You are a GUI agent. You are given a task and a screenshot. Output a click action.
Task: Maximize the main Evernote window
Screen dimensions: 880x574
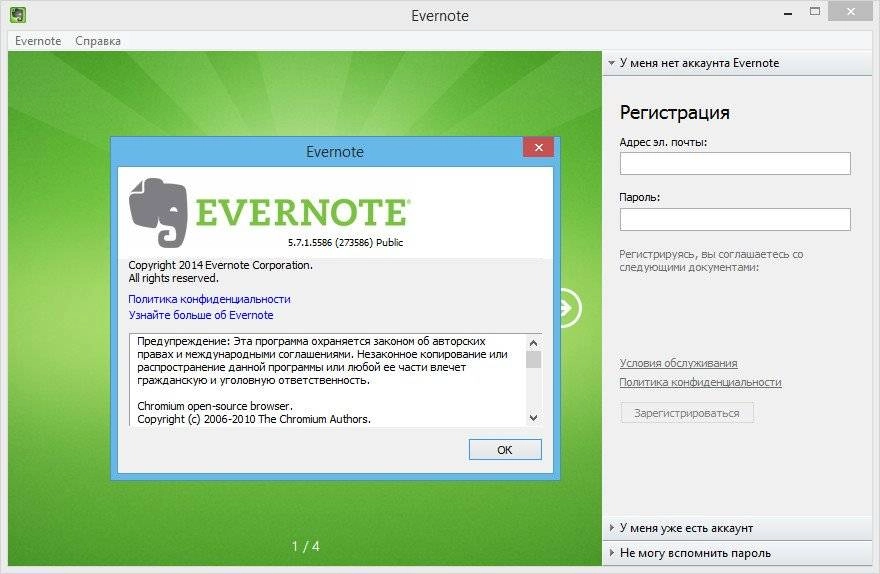(x=814, y=11)
